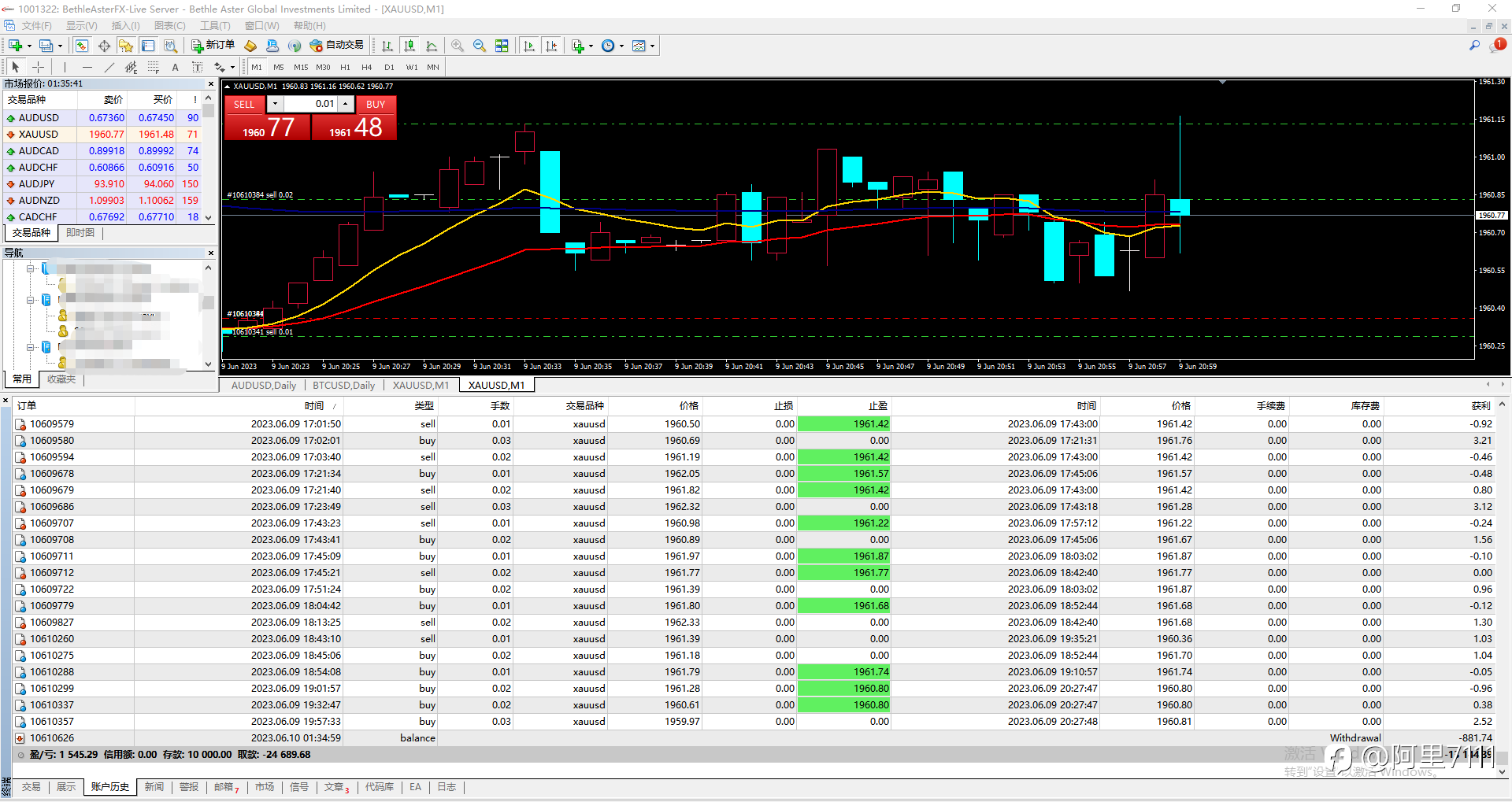Toggle chart Auto Scroll
This screenshot has width=1512, height=802.
[529, 46]
